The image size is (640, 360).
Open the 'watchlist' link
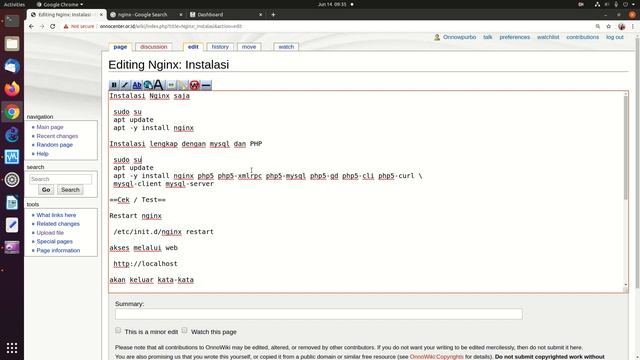(x=548, y=37)
